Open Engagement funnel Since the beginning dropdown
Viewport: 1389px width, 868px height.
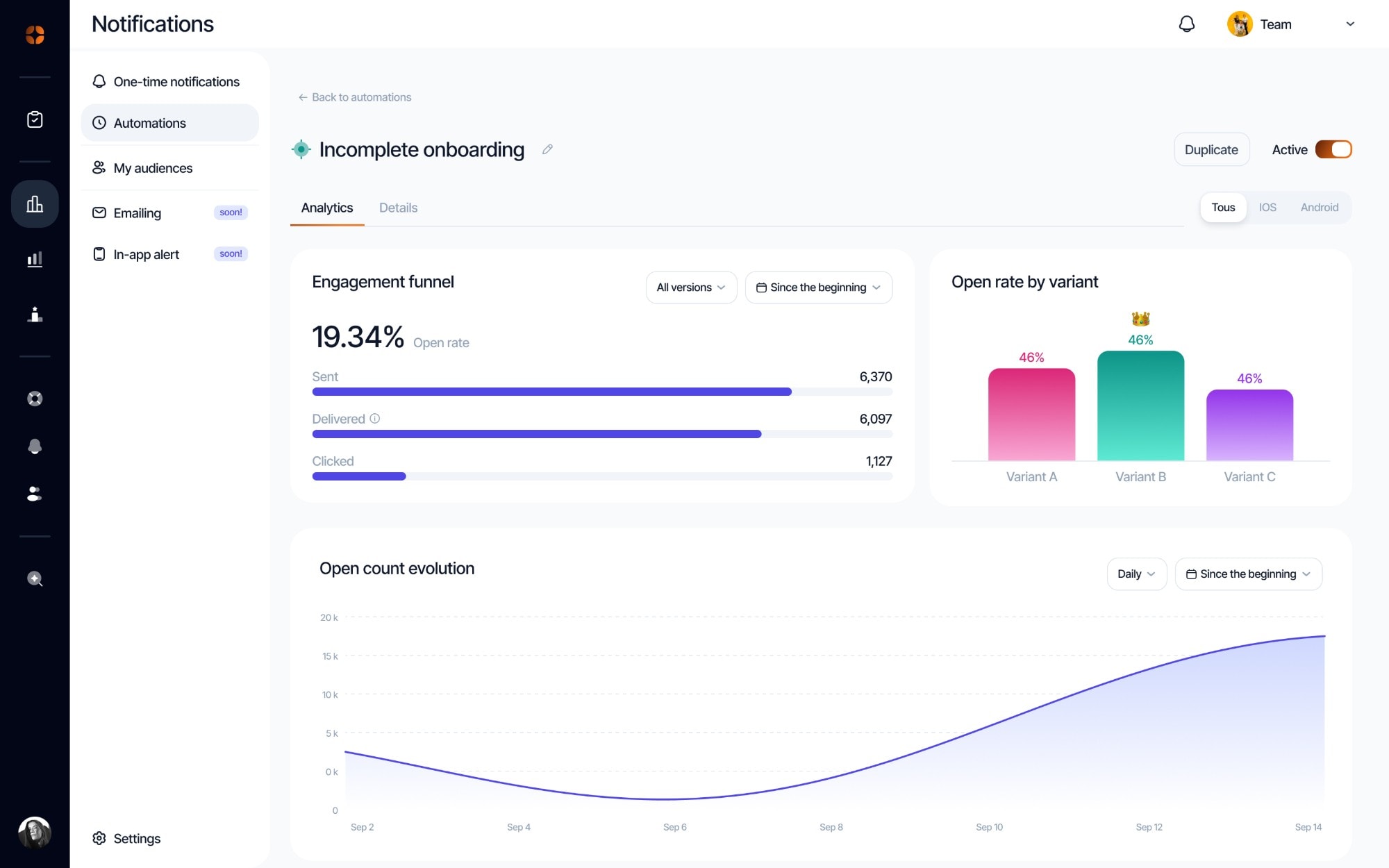click(x=818, y=287)
